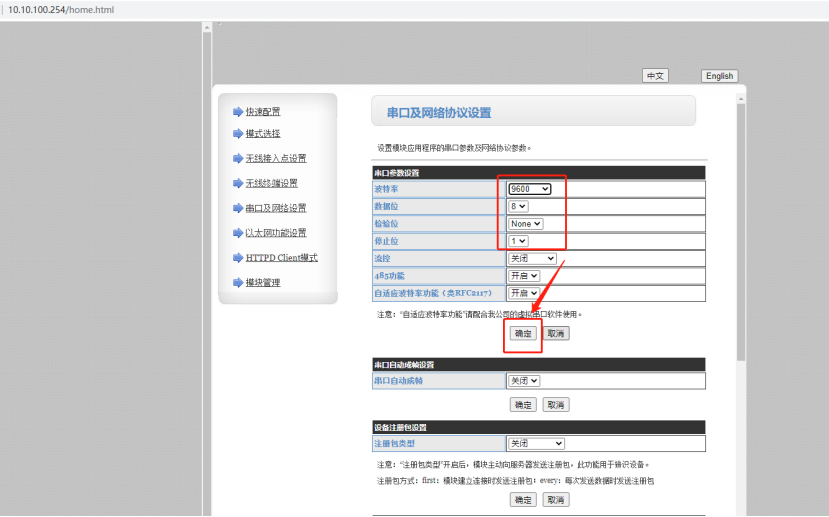Screen dimensions: 829x517
Task: Click the arrow icon beside 快速配置
Action: click(x=238, y=112)
